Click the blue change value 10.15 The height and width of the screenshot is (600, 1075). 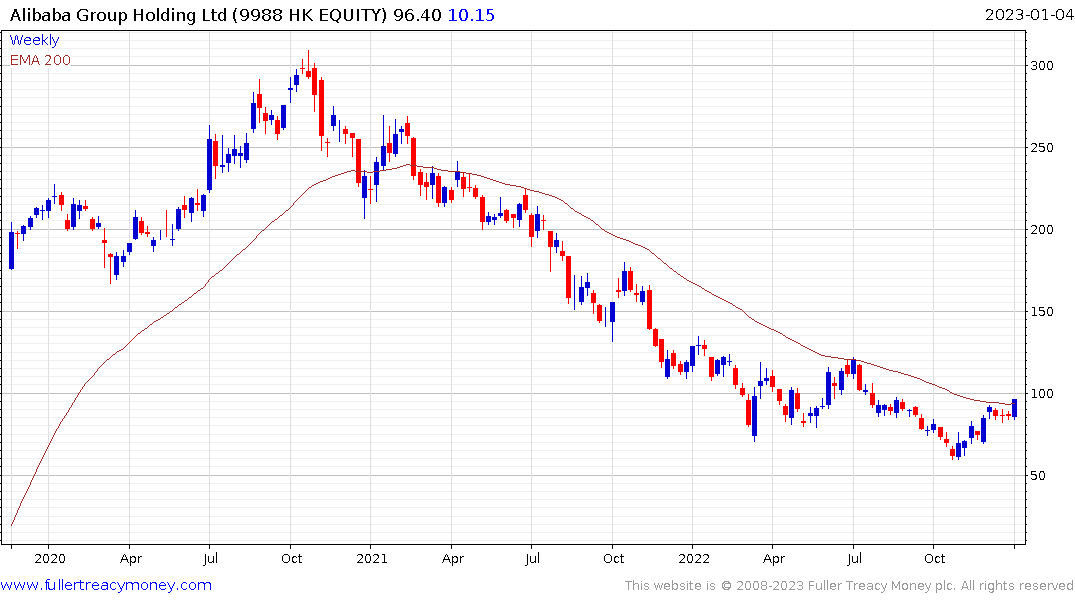tap(471, 15)
